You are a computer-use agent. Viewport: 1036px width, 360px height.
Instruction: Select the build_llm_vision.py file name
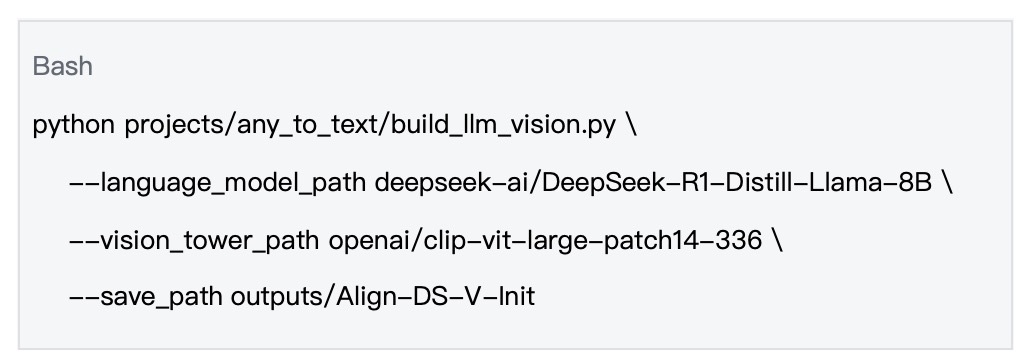pos(503,126)
